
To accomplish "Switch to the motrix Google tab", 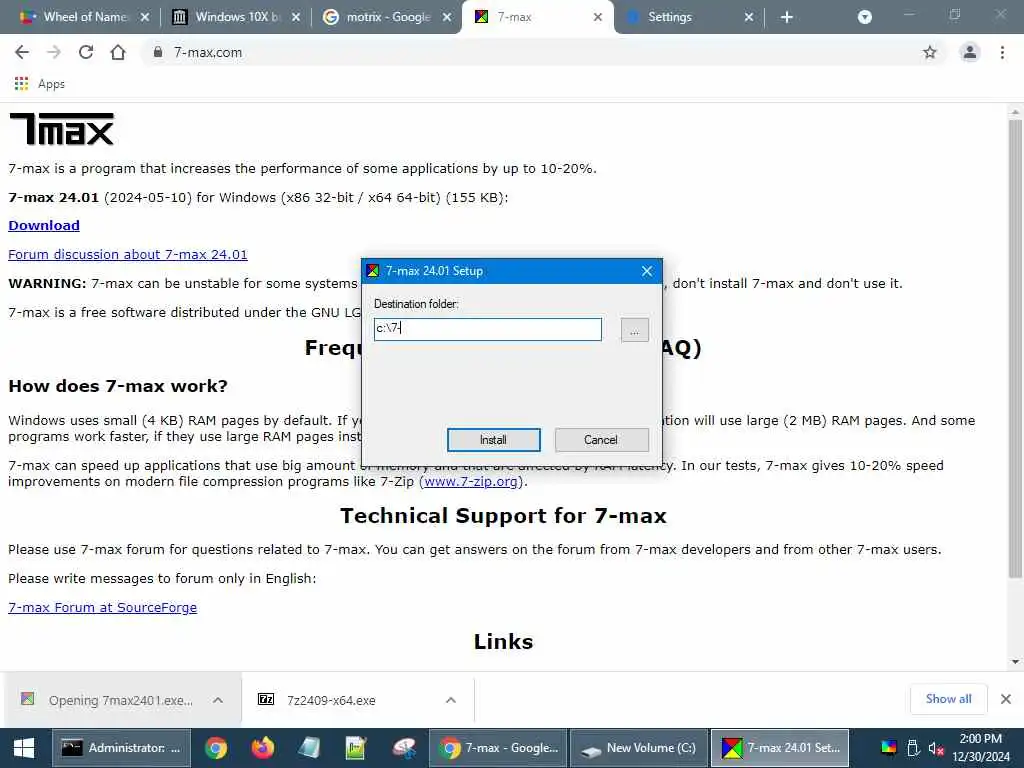I will (388, 17).
